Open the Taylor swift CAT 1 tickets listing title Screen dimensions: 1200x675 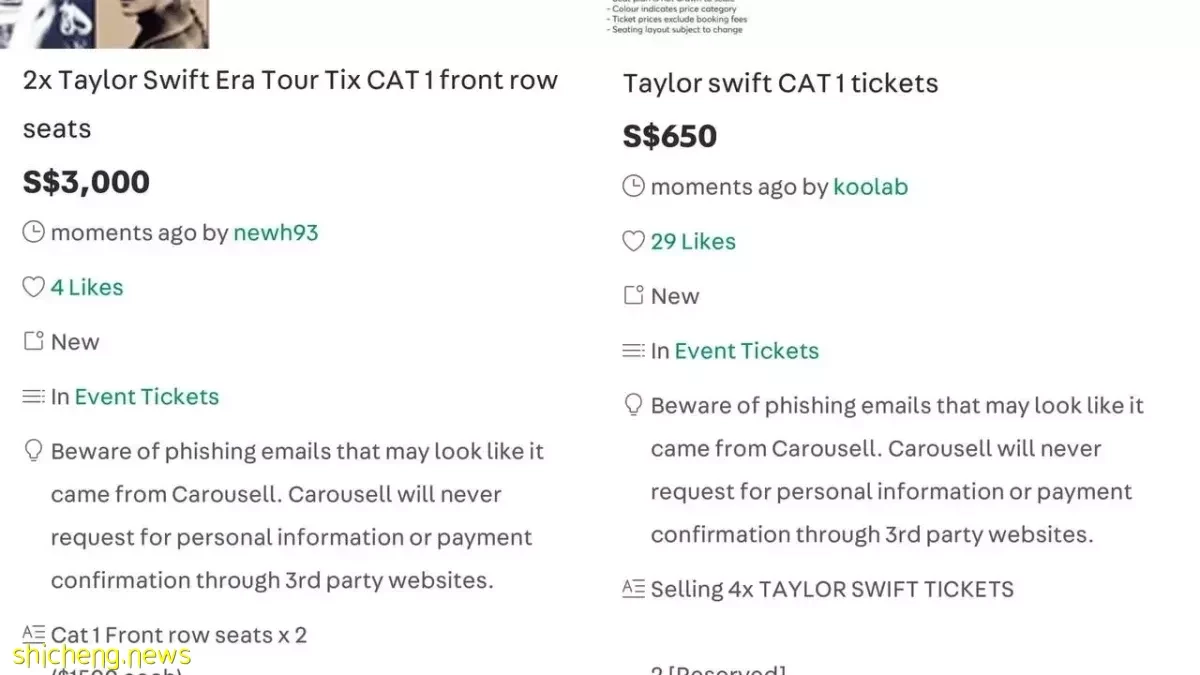pyautogui.click(x=781, y=82)
